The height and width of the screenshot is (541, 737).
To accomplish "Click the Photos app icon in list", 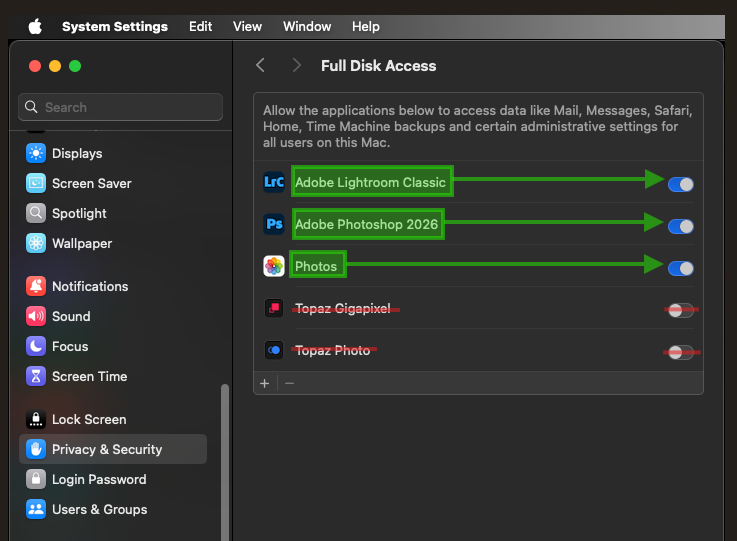I will (274, 266).
